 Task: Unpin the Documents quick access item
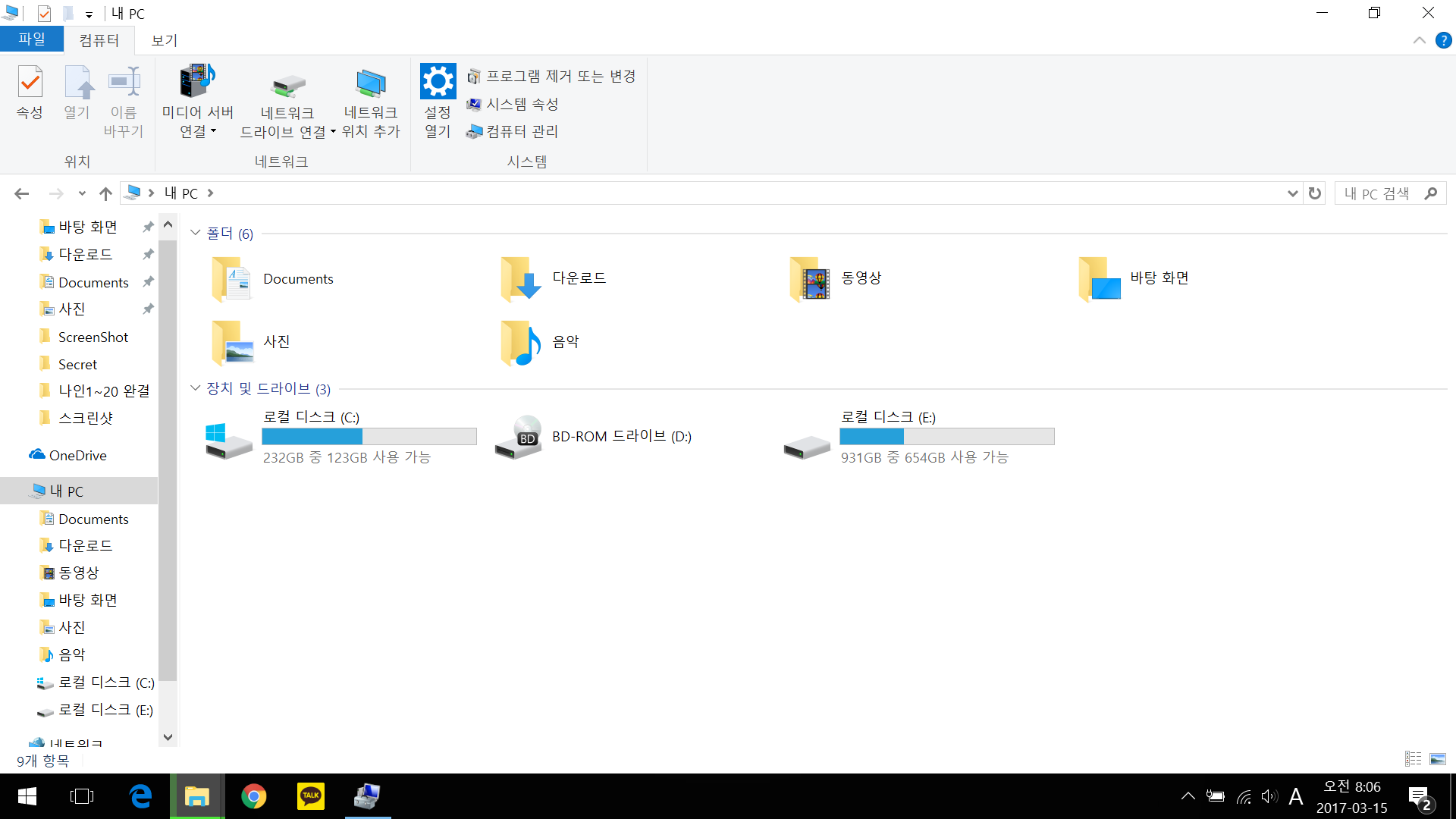coord(149,282)
